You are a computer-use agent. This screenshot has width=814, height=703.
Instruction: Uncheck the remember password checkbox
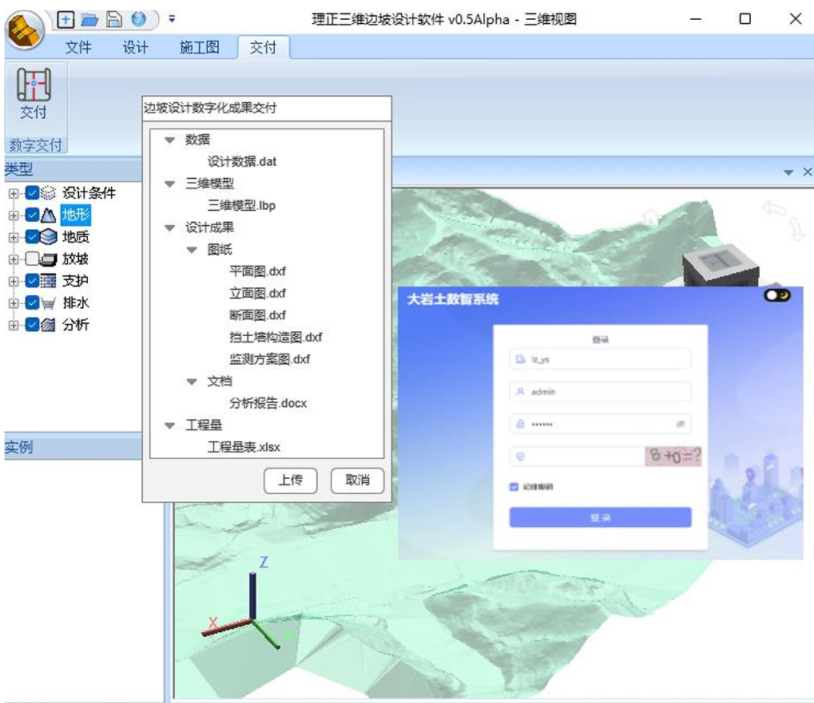(x=515, y=487)
